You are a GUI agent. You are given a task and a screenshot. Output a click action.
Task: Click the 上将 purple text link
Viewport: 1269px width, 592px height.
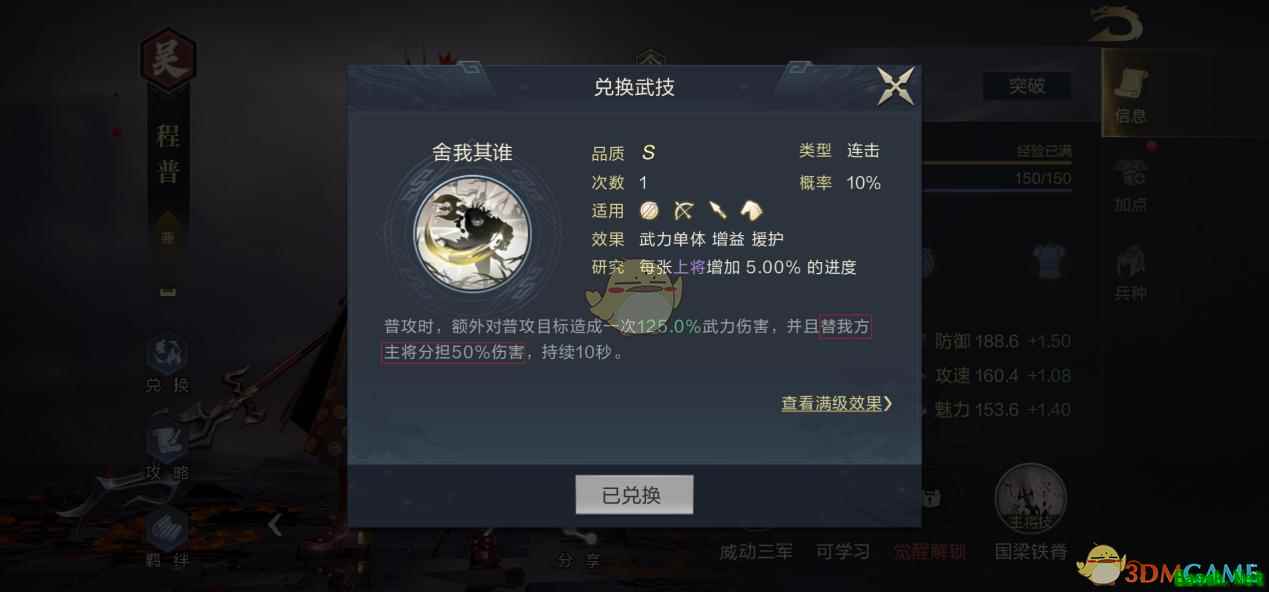tap(690, 267)
